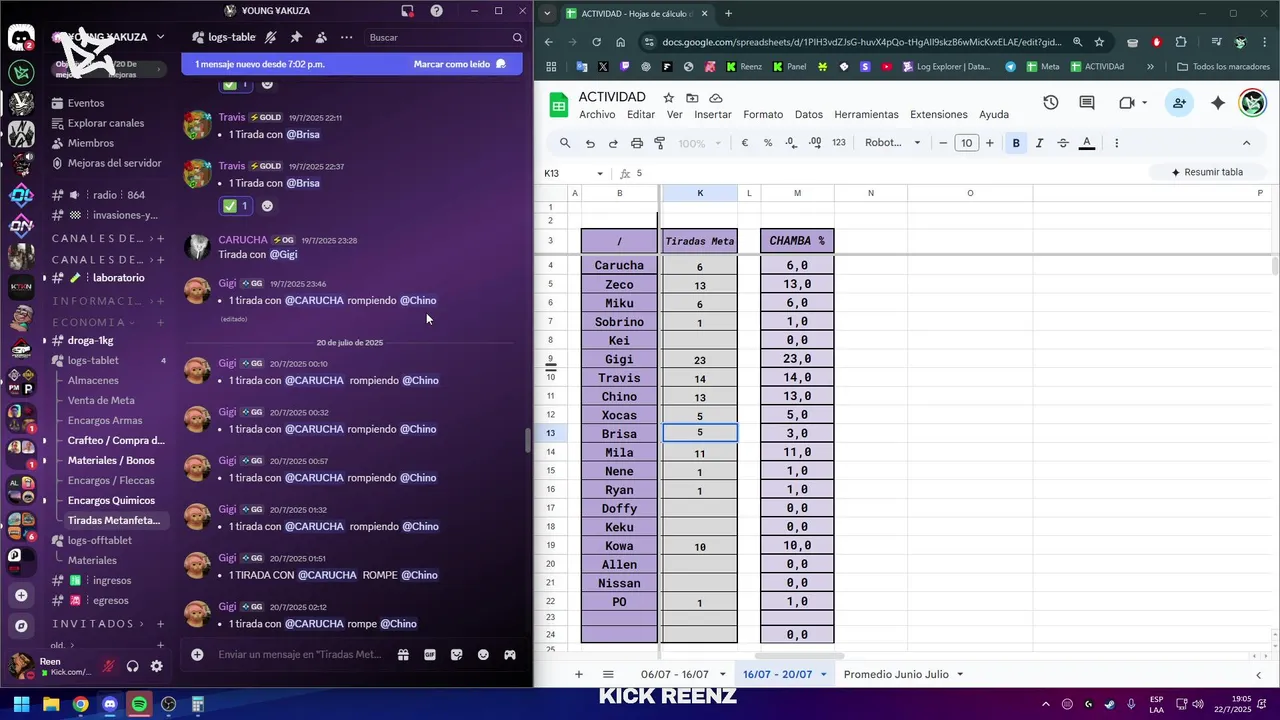Collapse the ECONOMIA category in Discord
Viewport: 1280px width, 720px height.
95,322
